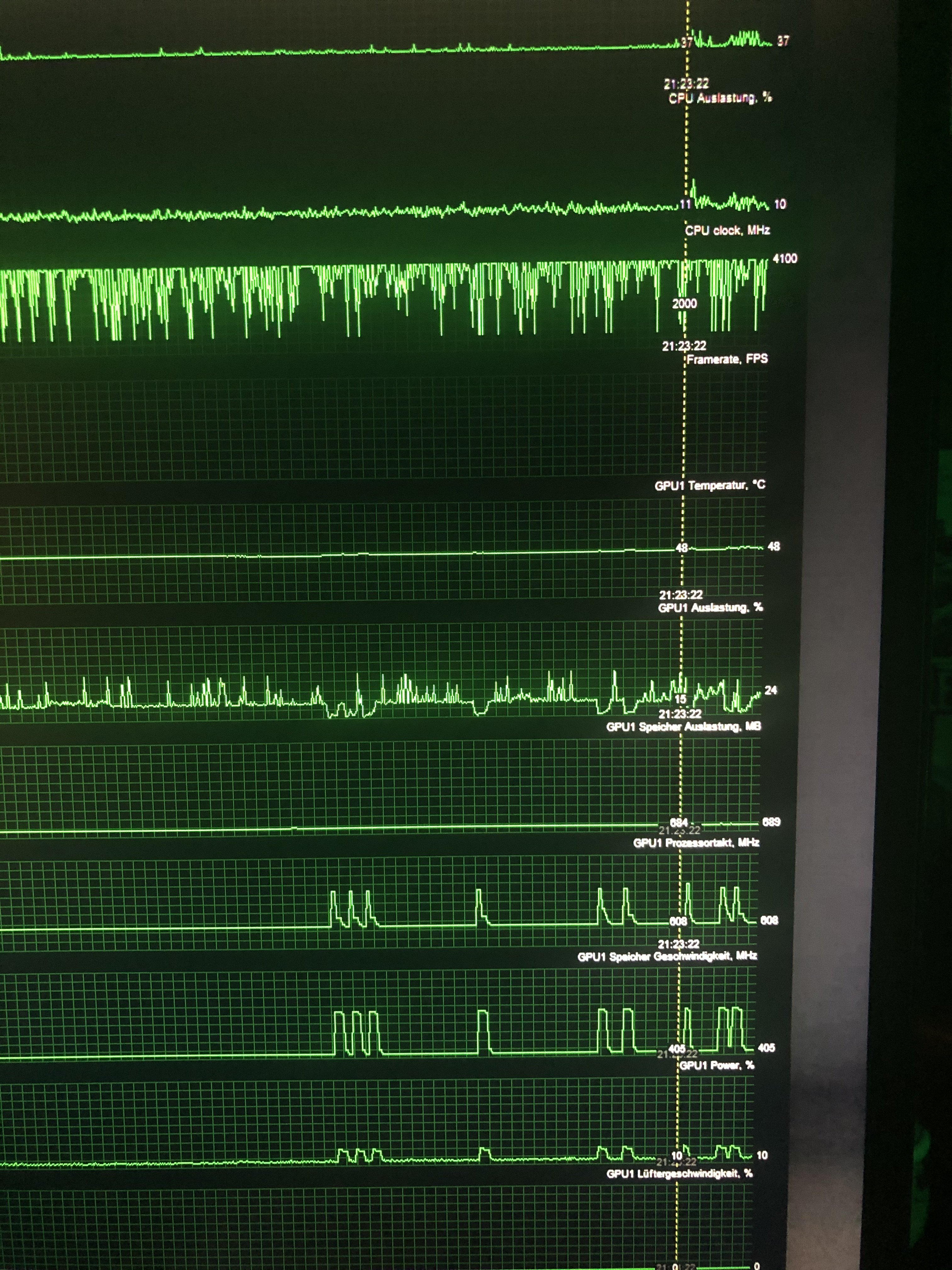Click the GPU usage current value 24
Screen dimensions: 952x1270
click(x=771, y=690)
